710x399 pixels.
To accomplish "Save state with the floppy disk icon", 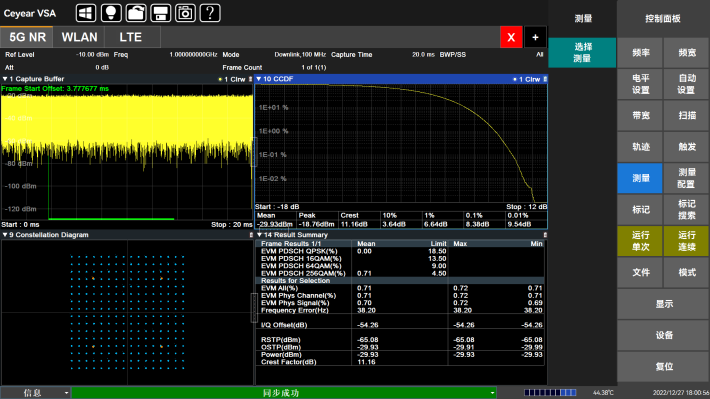I will coord(160,13).
